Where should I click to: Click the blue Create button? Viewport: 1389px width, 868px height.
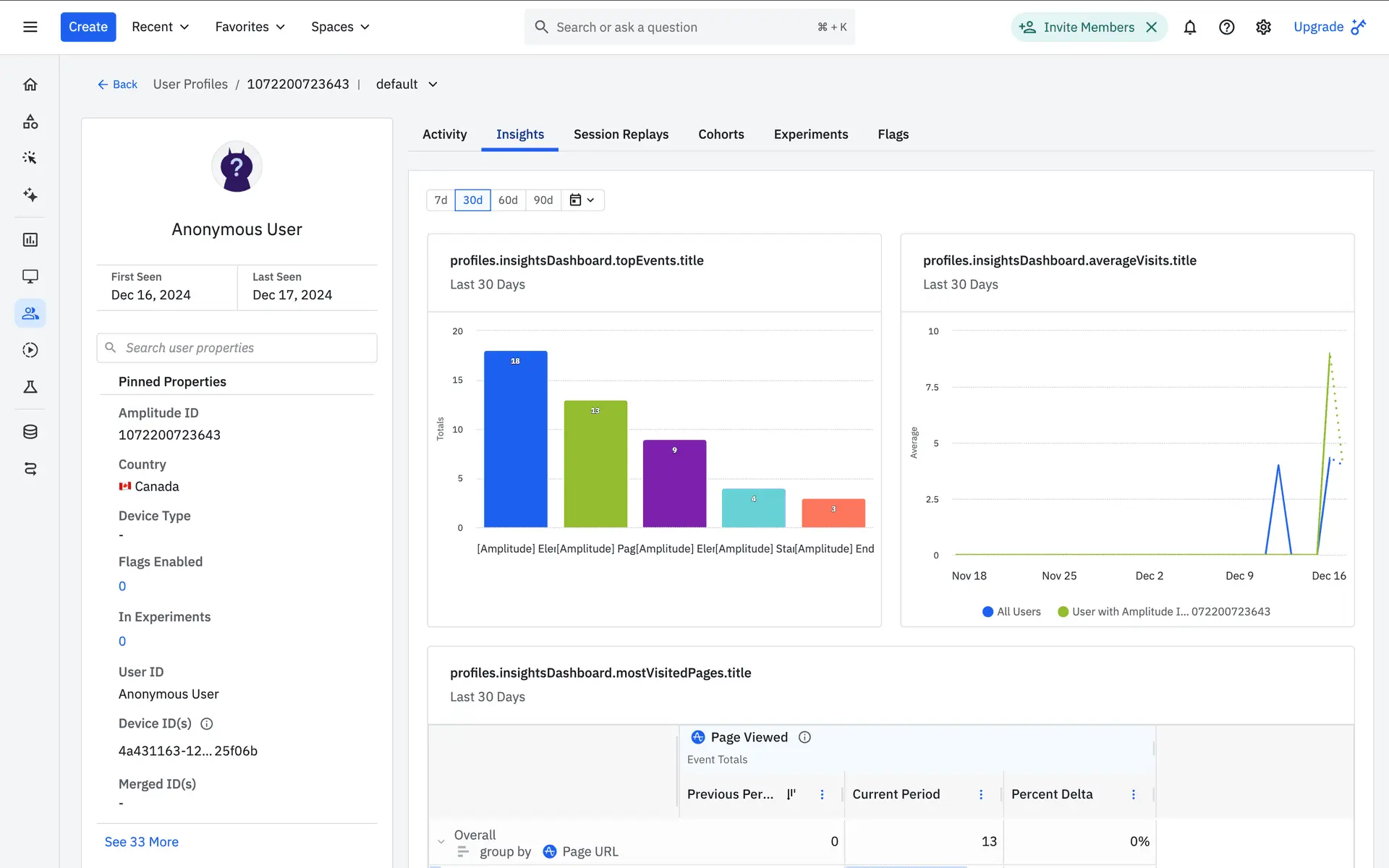pos(88,27)
